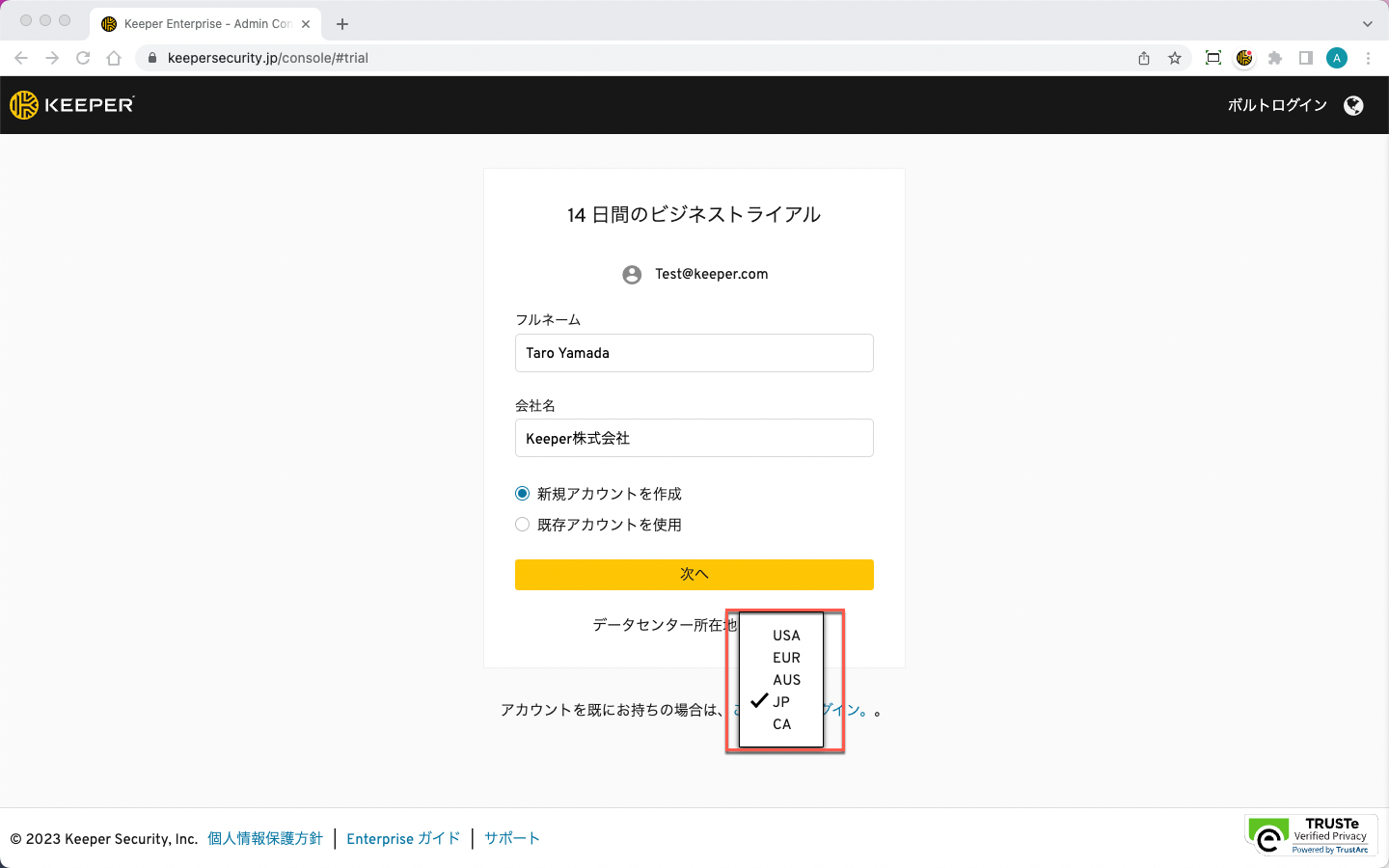Open the globe language selector icon
The height and width of the screenshot is (868, 1389).
pos(1353,106)
